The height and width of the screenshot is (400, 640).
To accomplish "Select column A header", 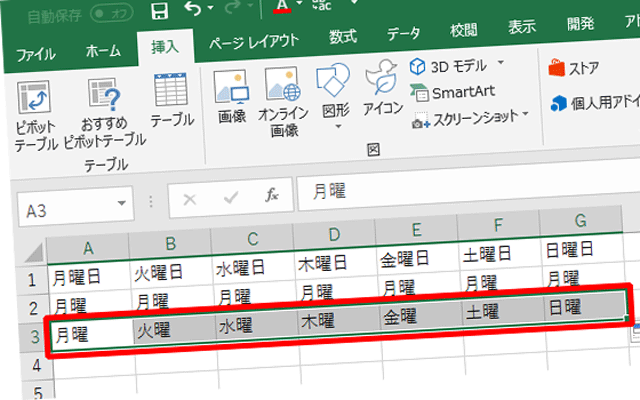I will tap(88, 247).
